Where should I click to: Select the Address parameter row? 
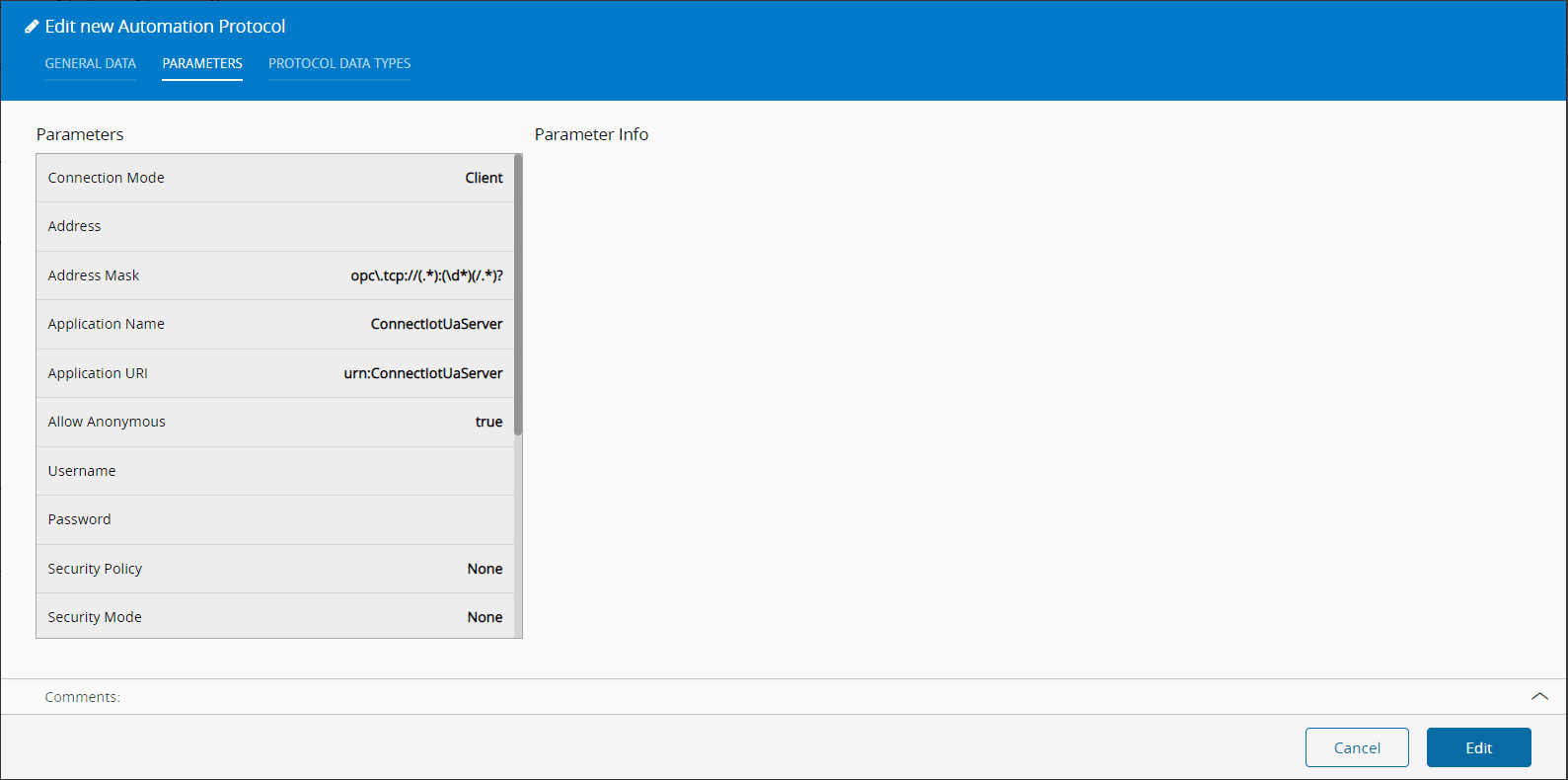coord(275,226)
